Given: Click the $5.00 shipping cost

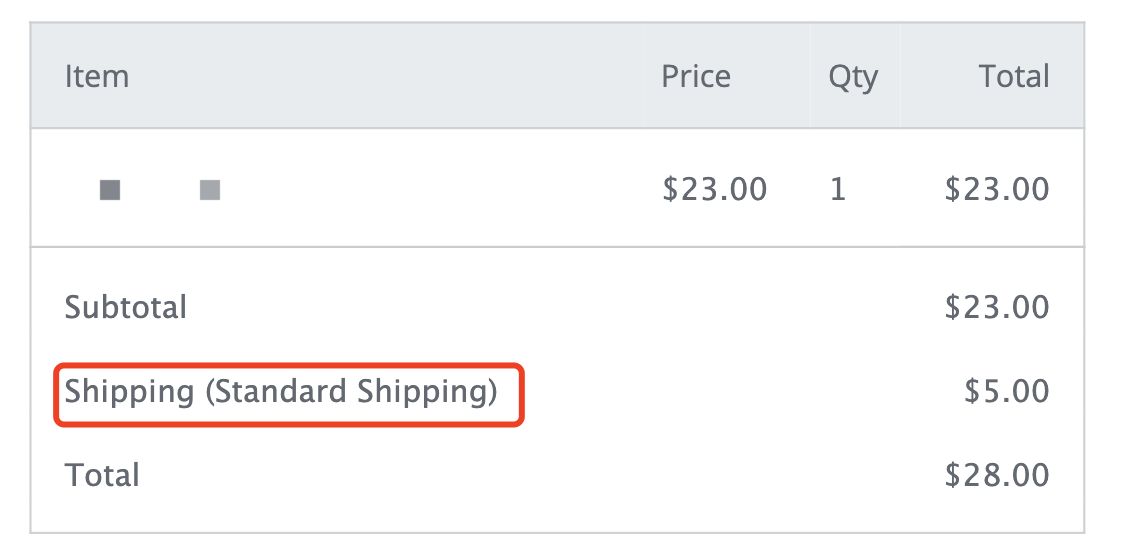Looking at the screenshot, I should (x=1007, y=392).
